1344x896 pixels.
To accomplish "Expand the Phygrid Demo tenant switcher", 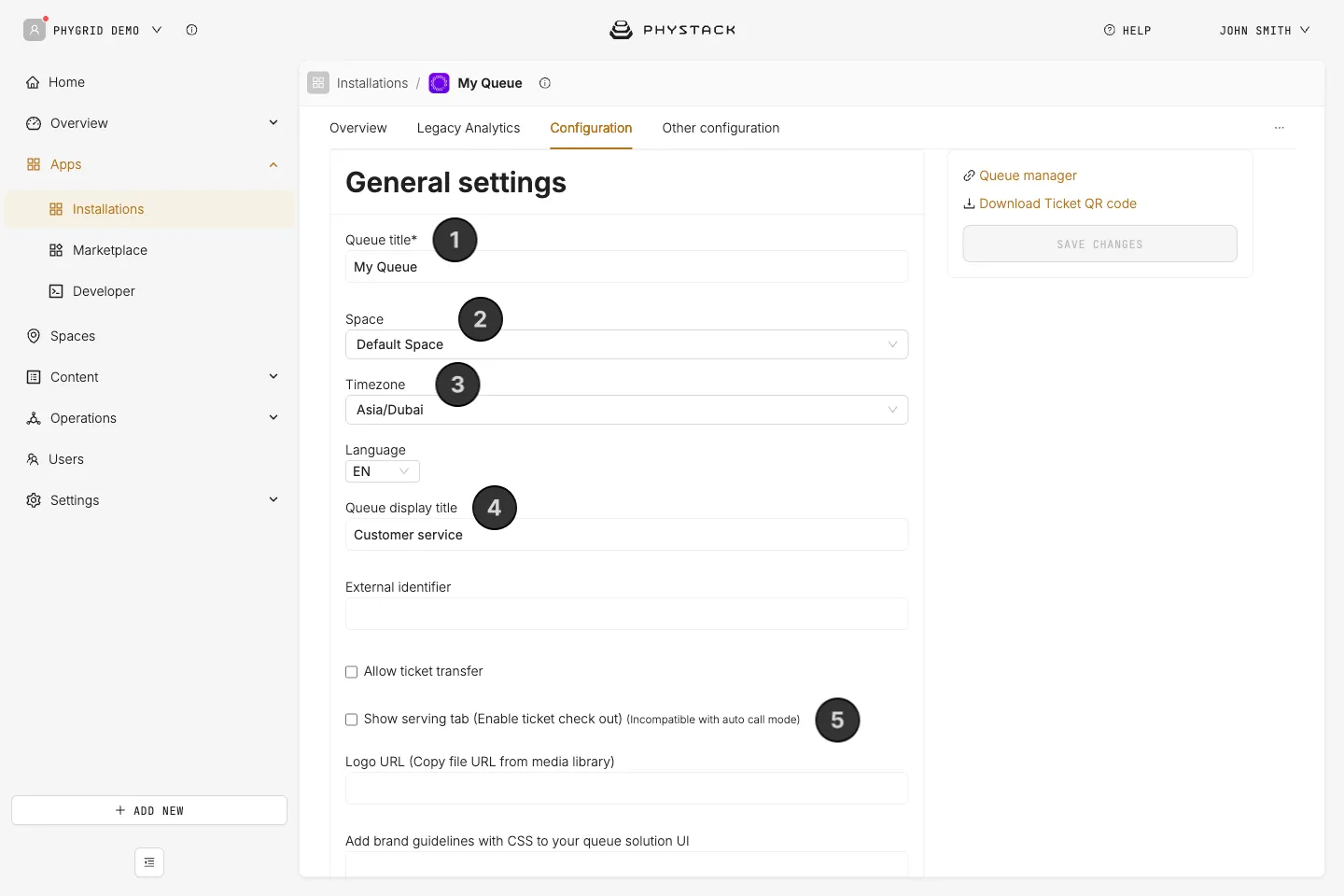I will [x=157, y=30].
